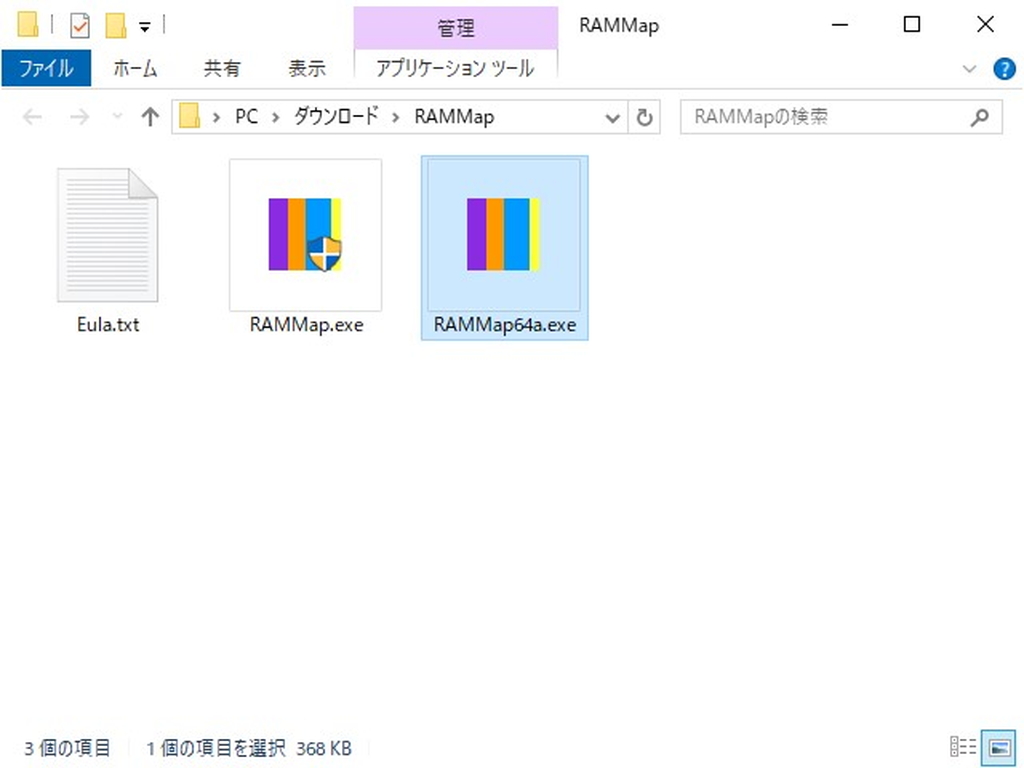Select the Eula.txt file
This screenshot has height=768, width=1024.
click(x=107, y=237)
